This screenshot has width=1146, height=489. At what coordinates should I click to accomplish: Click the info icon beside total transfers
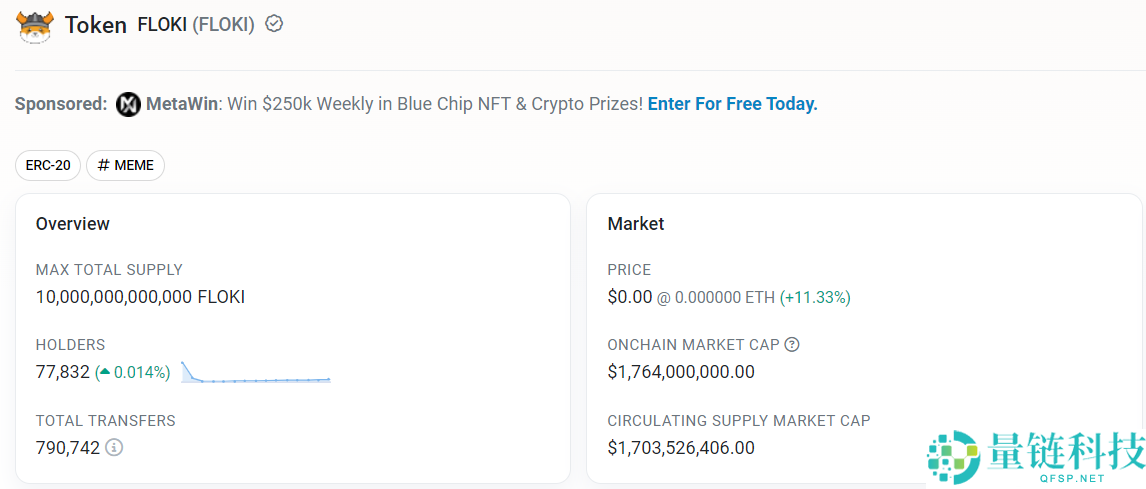114,447
